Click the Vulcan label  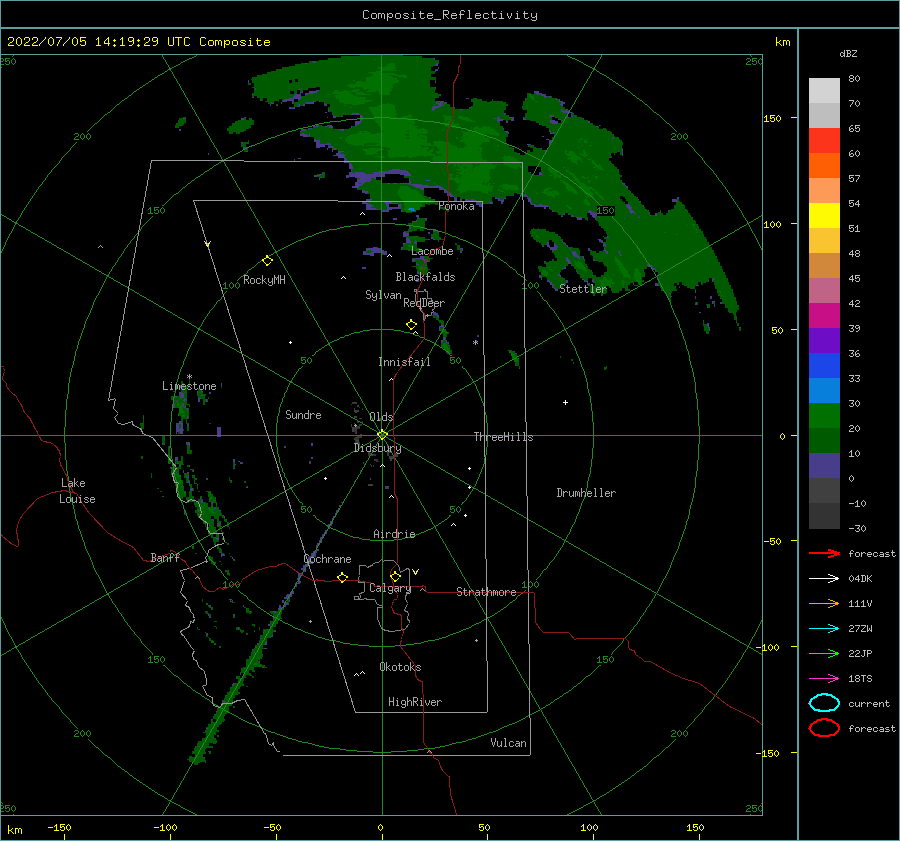click(x=509, y=743)
